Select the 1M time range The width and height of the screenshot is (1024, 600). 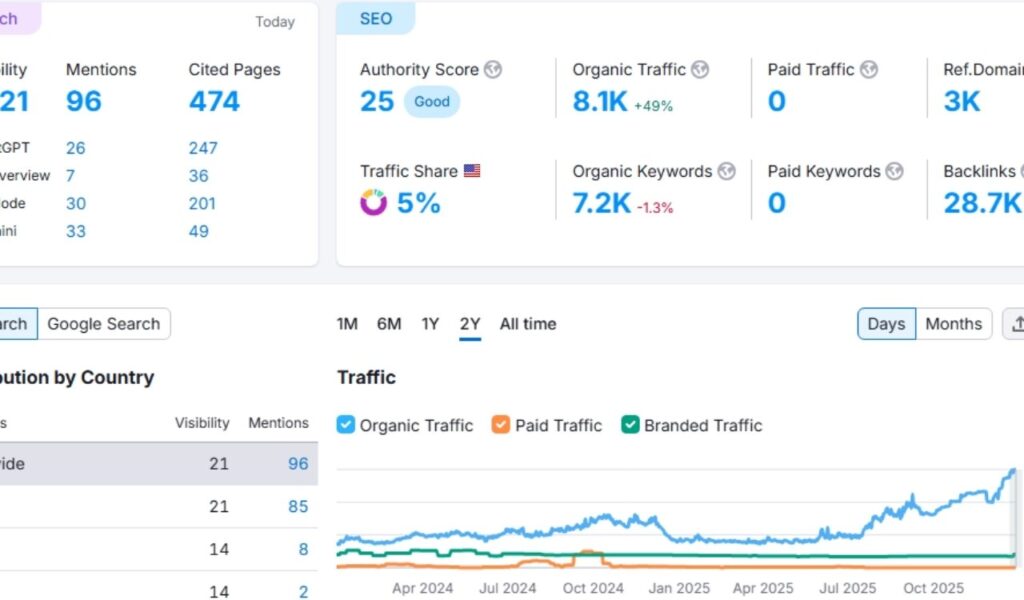click(347, 324)
